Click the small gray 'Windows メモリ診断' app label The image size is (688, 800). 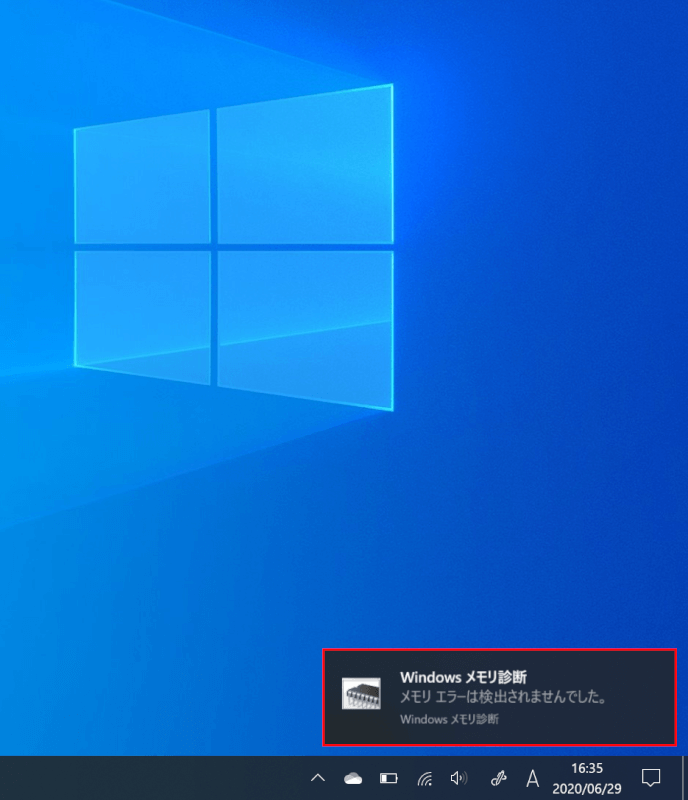[449, 718]
